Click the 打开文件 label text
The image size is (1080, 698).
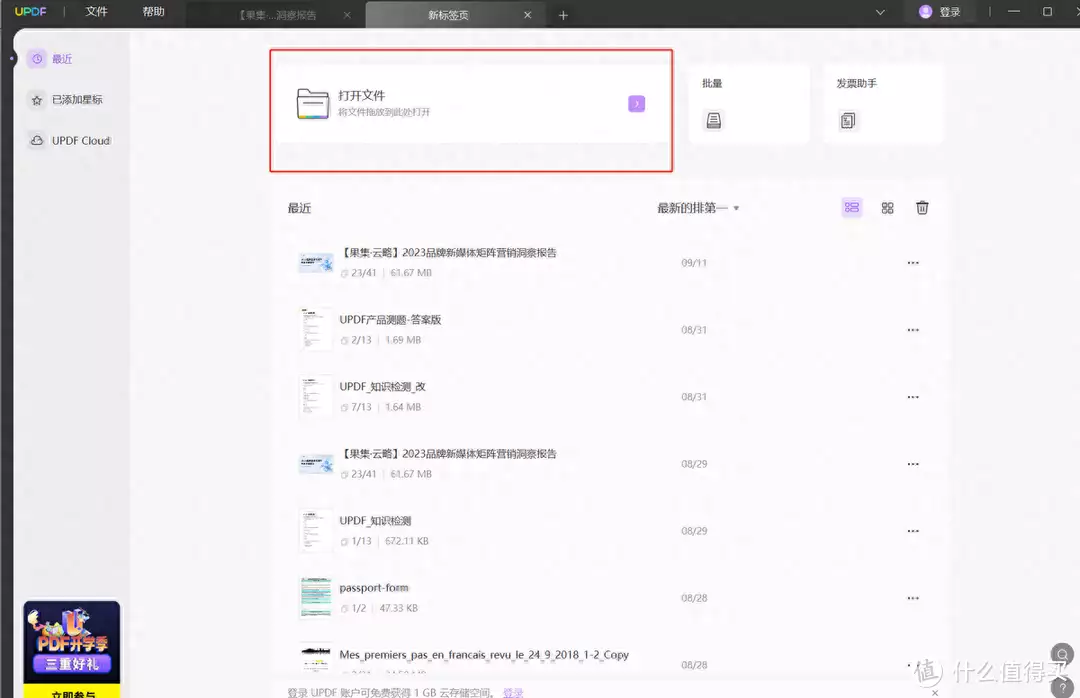coord(362,96)
